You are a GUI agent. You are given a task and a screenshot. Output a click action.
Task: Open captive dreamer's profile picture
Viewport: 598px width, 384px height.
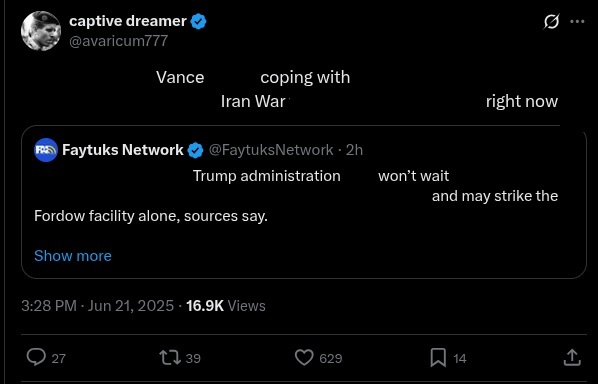pos(41,31)
